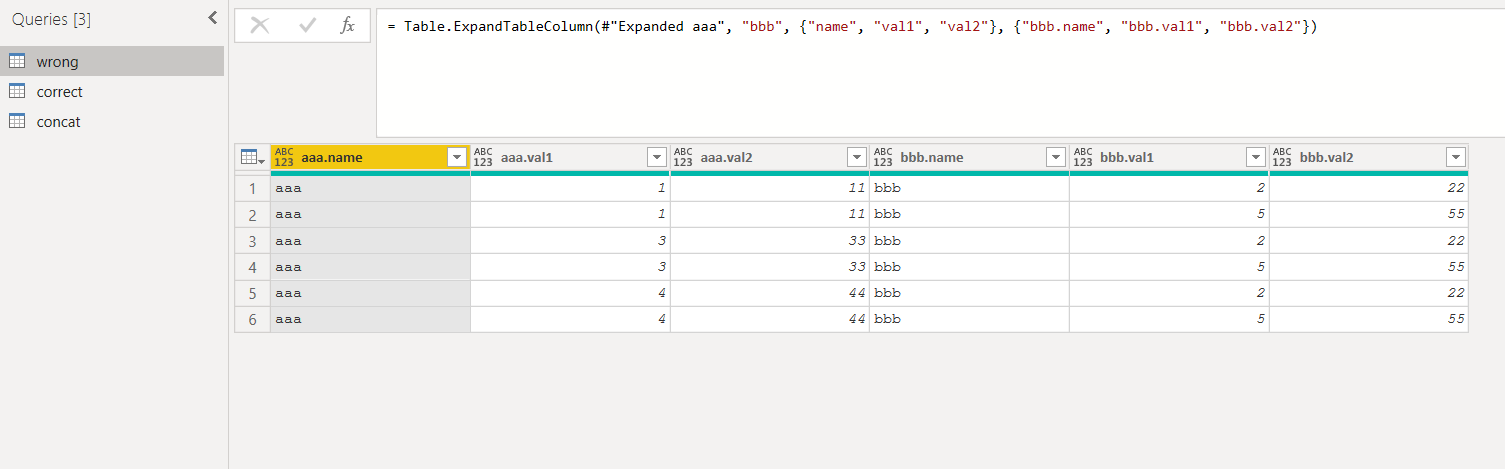Select row number 2

pos(252,214)
